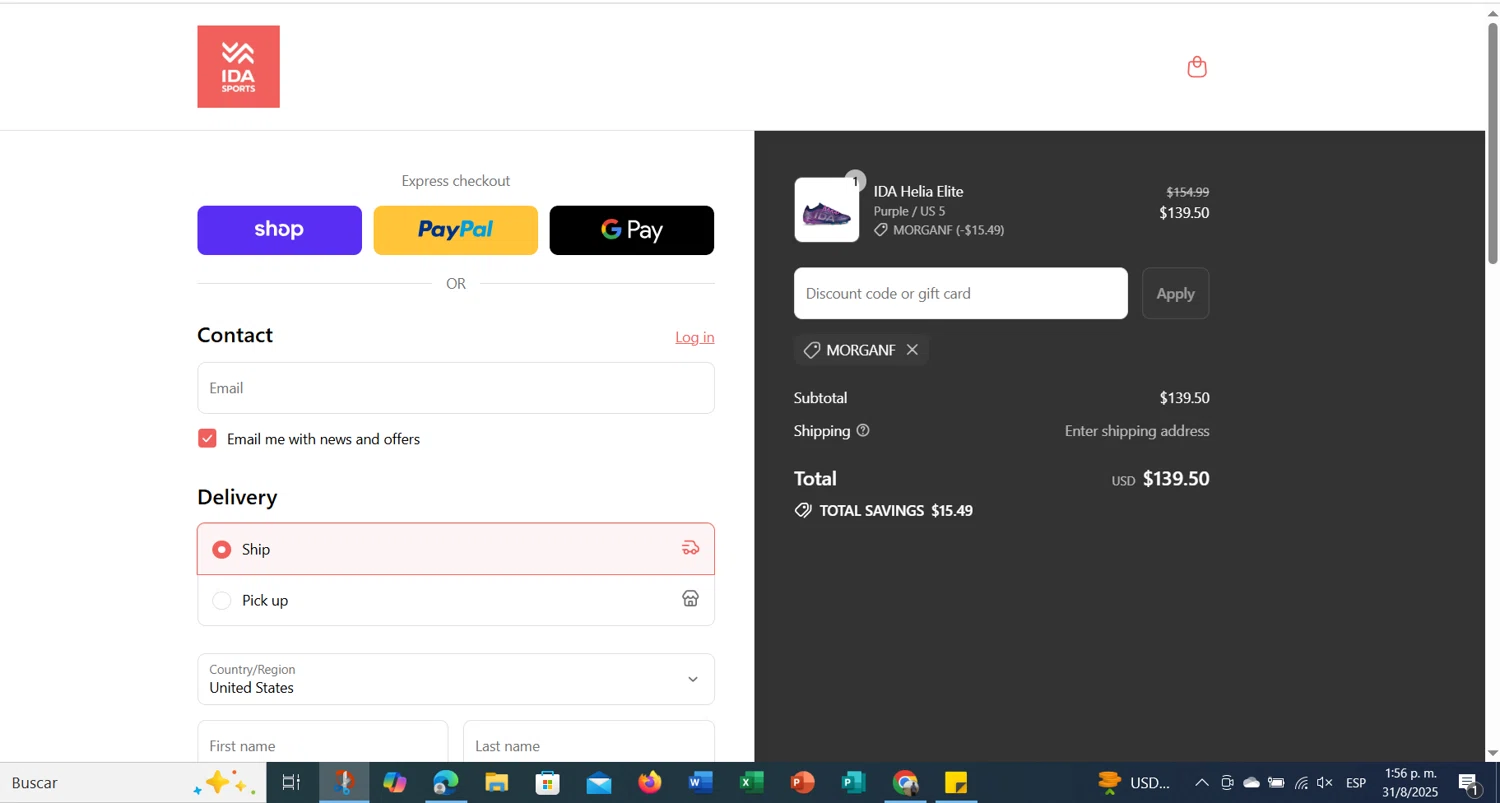
Task: Click the struck-through $154.99 price
Action: (1188, 192)
